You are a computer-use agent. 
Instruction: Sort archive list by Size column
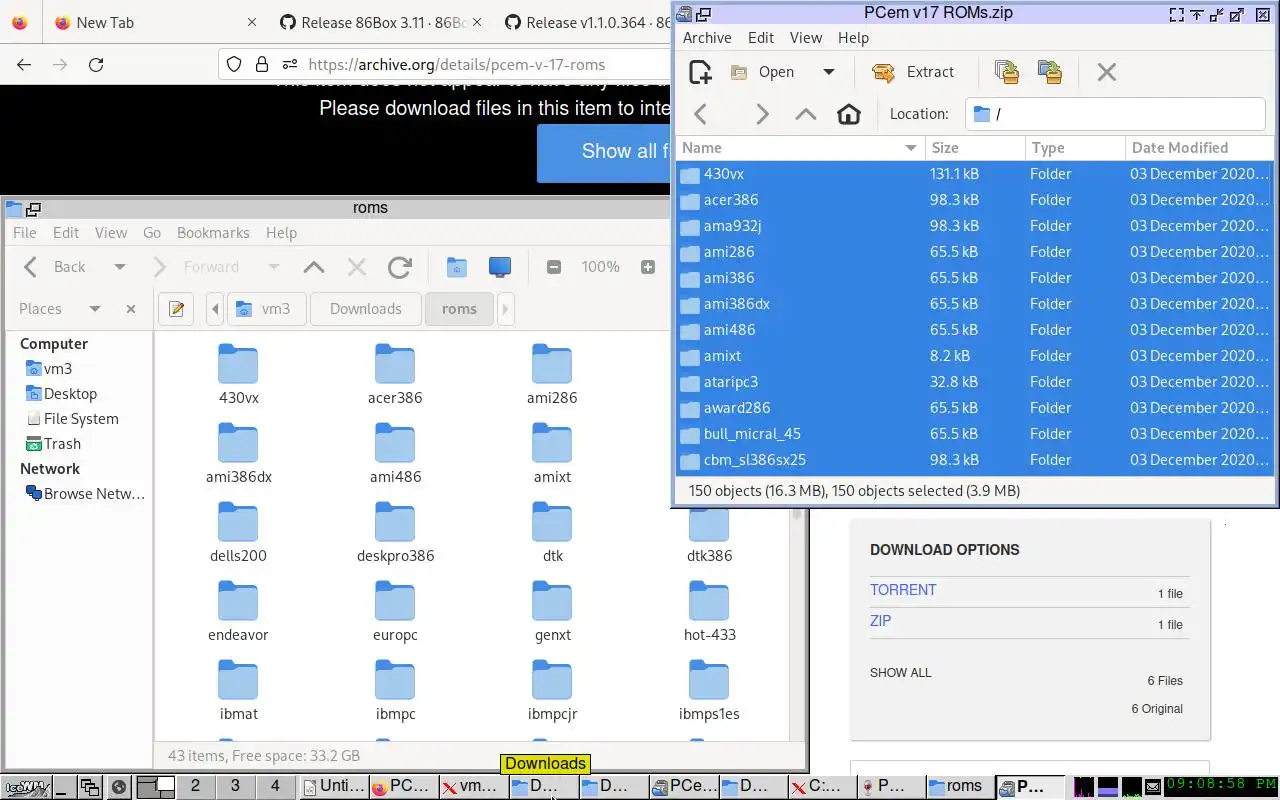click(975, 148)
